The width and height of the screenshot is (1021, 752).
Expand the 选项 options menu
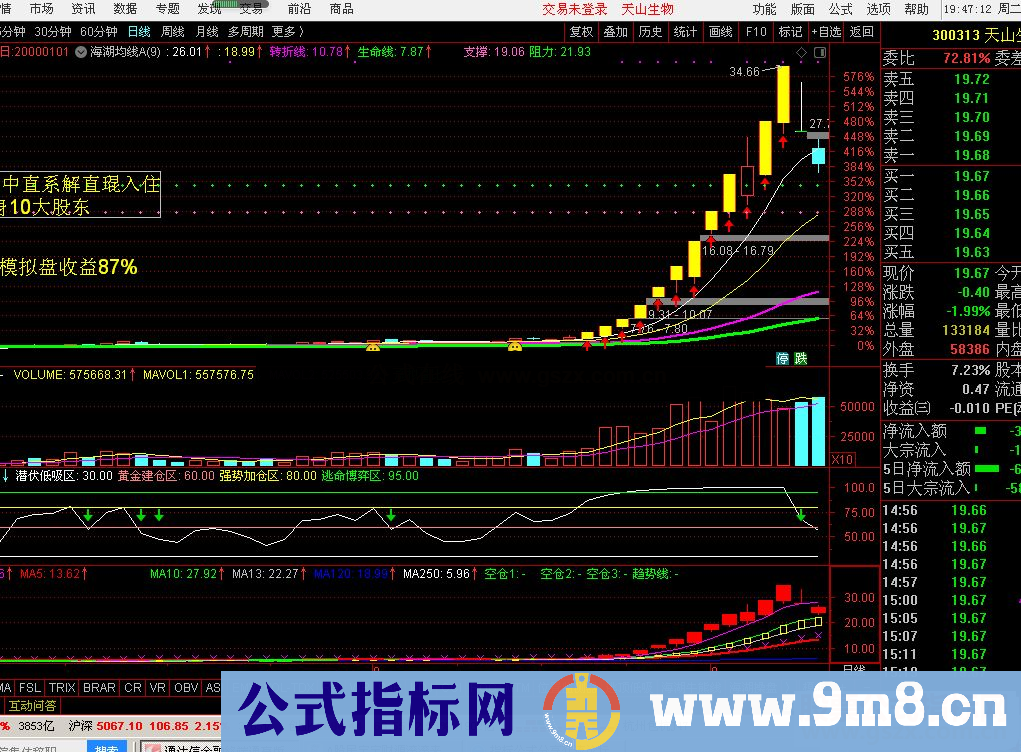click(x=877, y=10)
